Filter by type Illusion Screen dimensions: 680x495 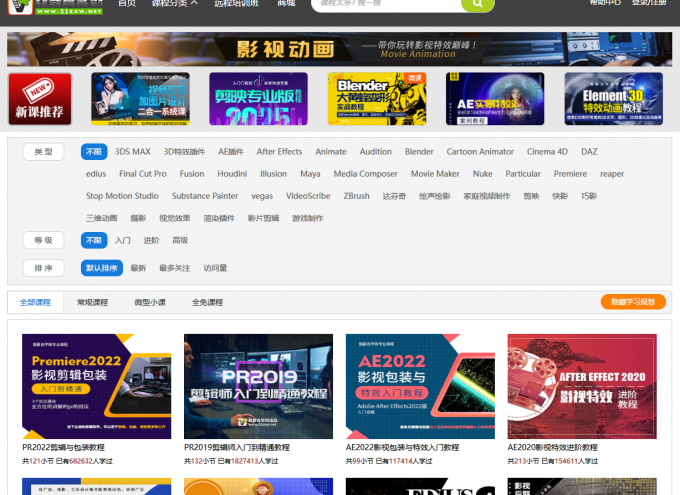point(273,174)
